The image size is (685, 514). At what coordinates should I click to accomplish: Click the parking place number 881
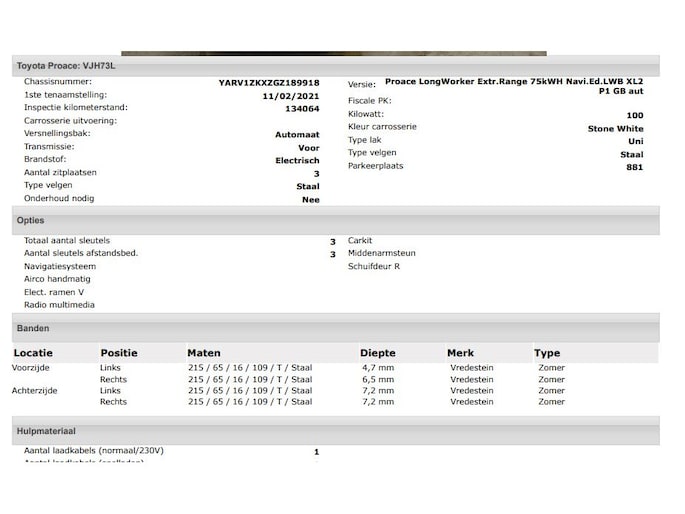[x=634, y=167]
